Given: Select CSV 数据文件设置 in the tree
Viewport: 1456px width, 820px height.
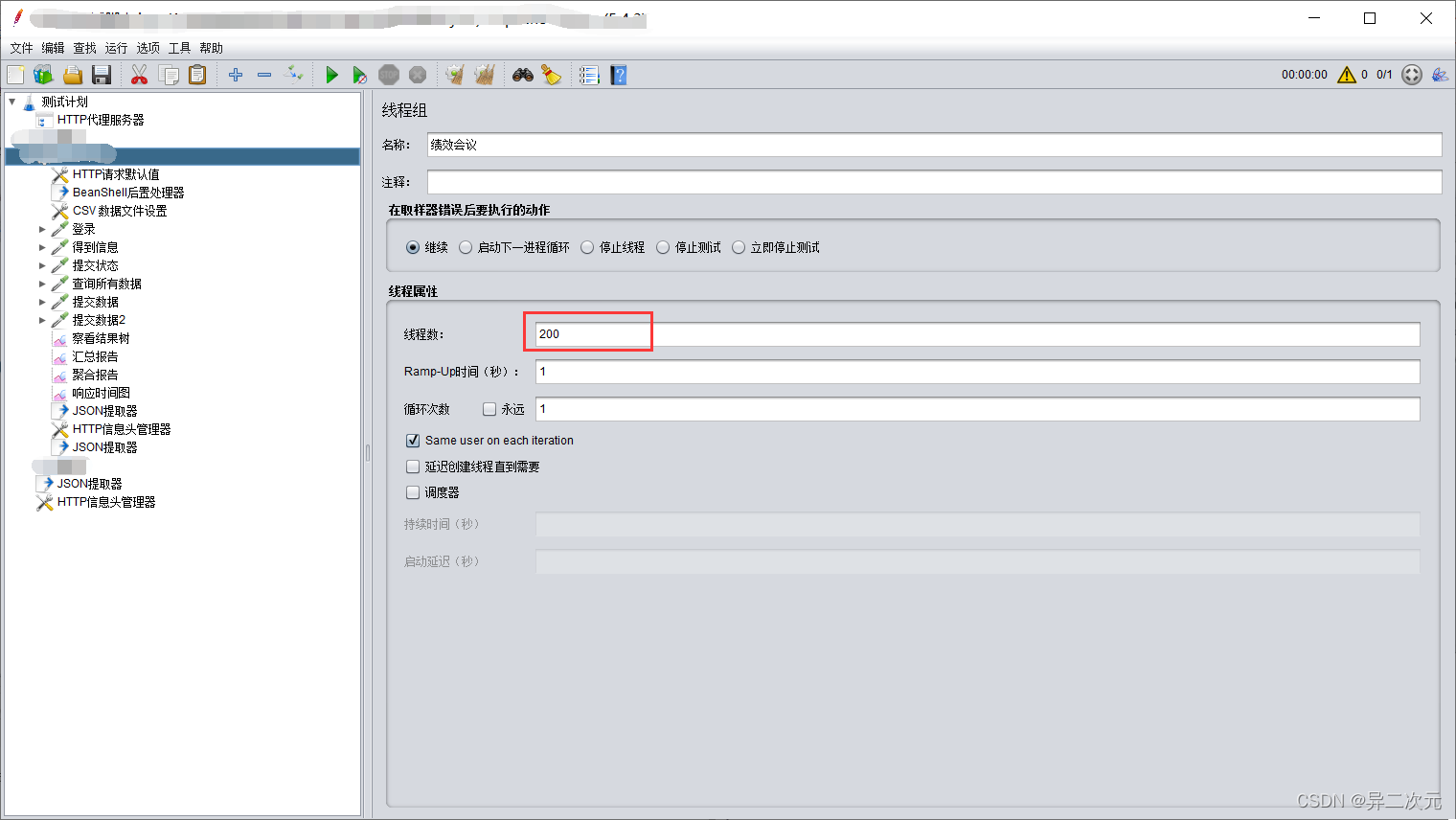Looking at the screenshot, I should pos(120,211).
